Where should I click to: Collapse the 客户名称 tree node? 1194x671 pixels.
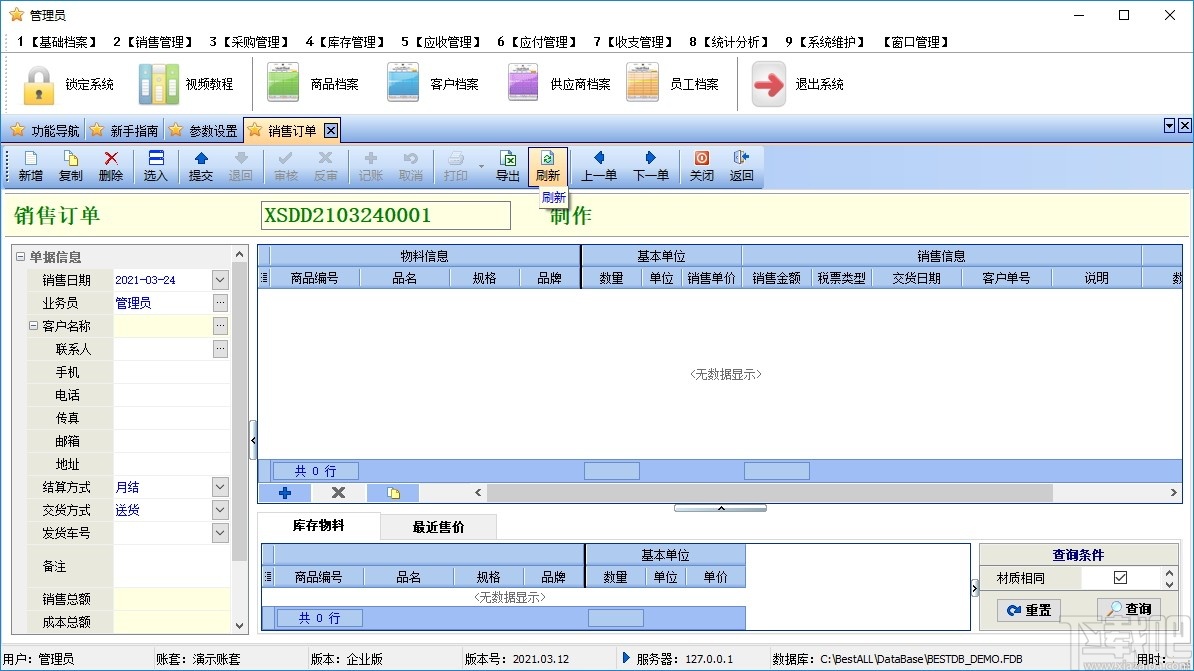pos(34,325)
